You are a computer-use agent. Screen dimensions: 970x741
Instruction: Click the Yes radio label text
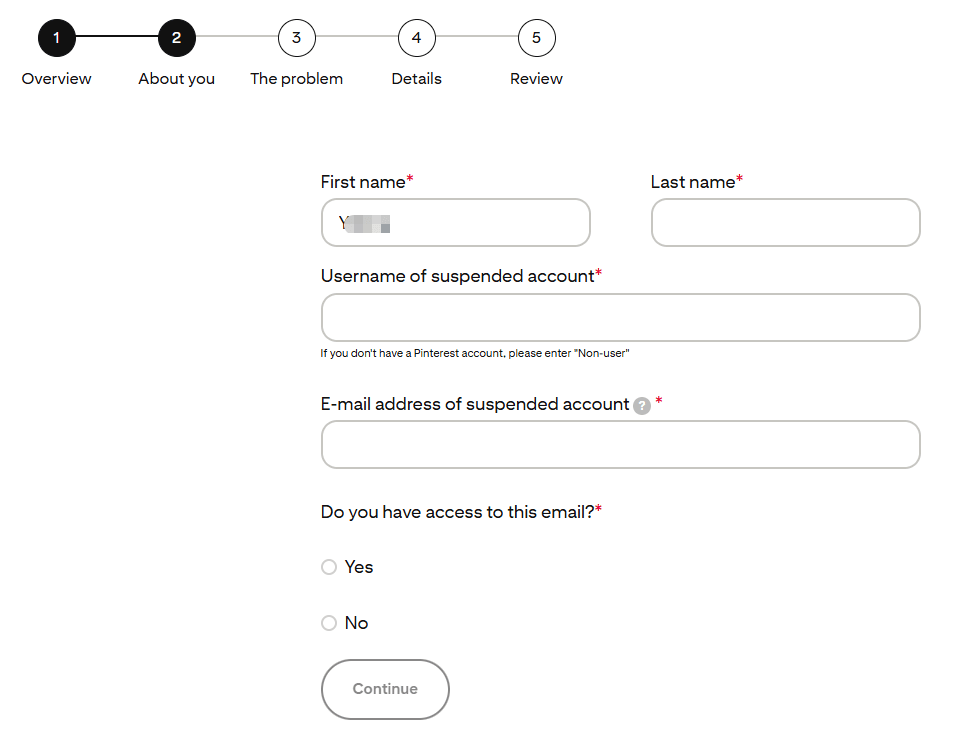click(x=359, y=567)
